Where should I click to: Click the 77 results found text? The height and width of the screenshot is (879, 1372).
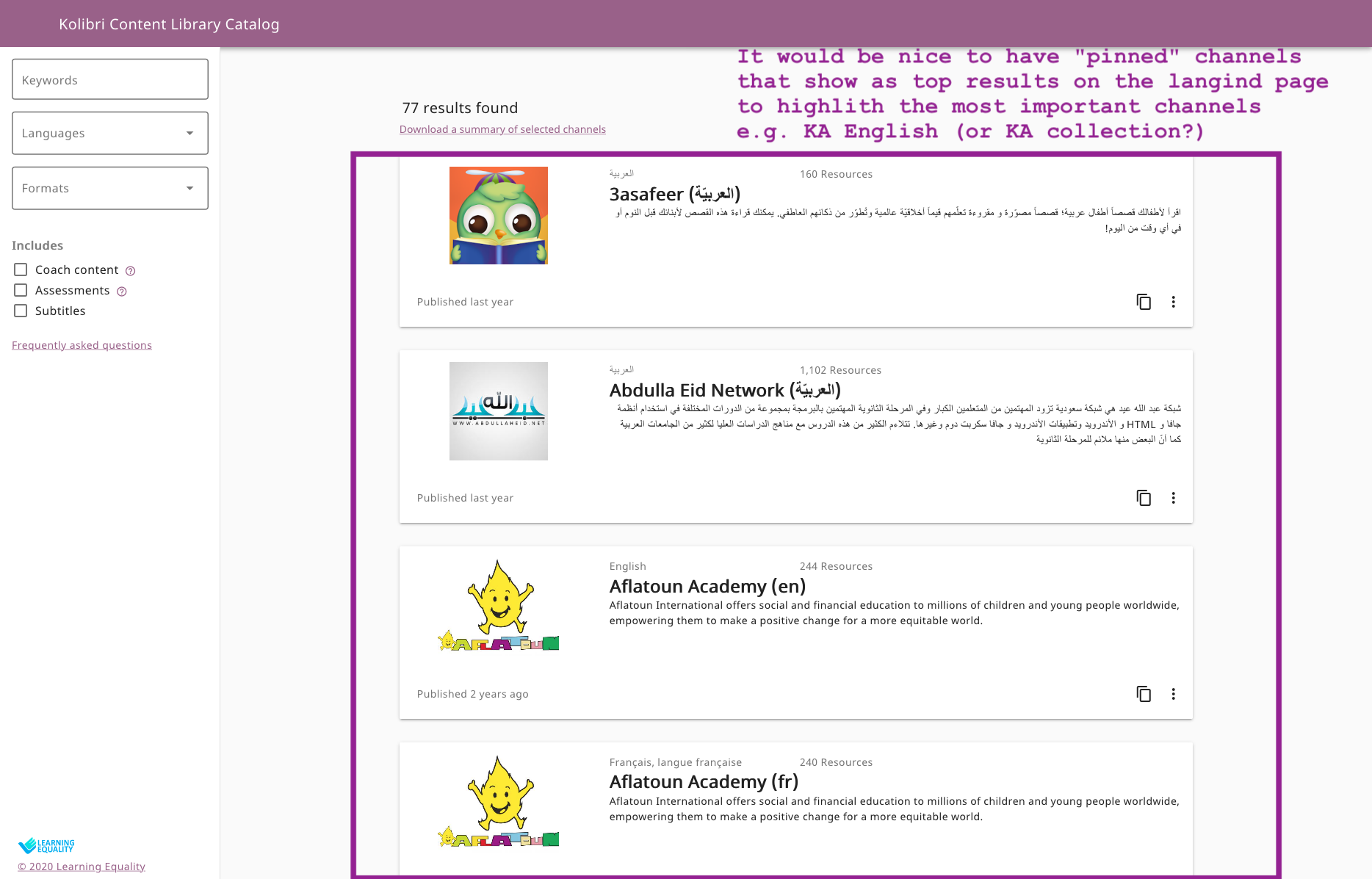[x=460, y=108]
